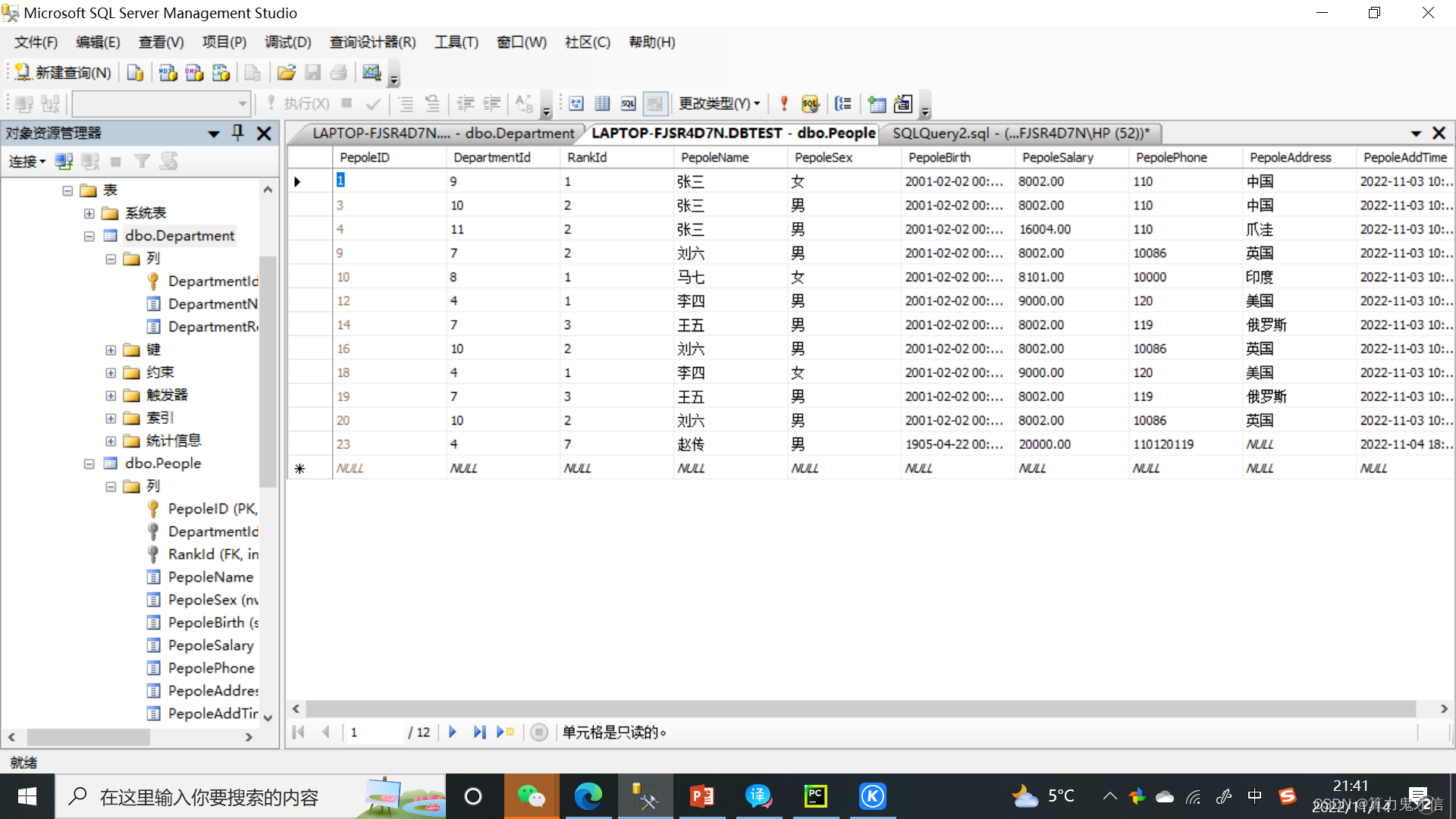
Task: Jump to last record in grid navigator
Action: click(479, 732)
